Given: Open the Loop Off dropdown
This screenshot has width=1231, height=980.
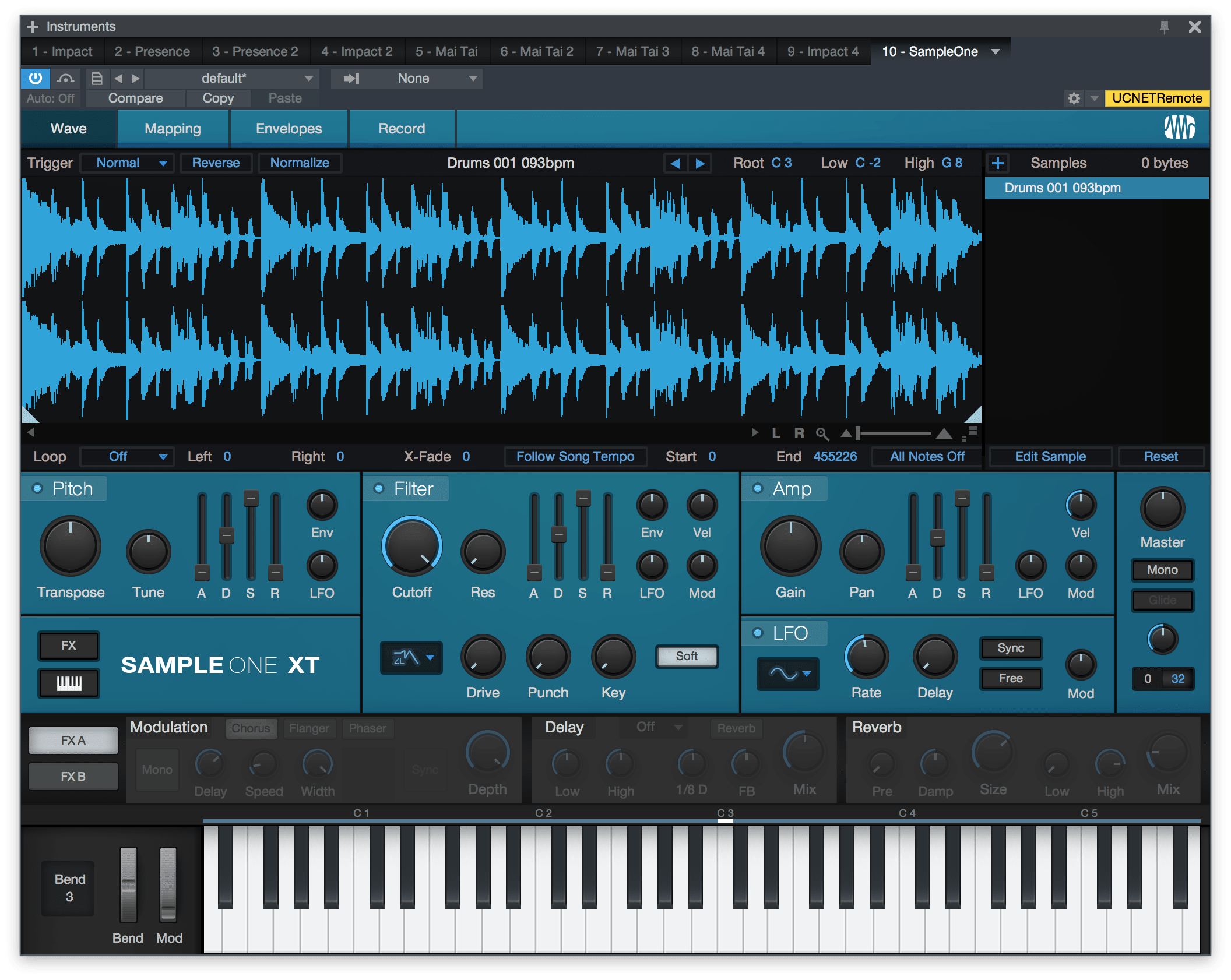Looking at the screenshot, I should click(x=126, y=456).
